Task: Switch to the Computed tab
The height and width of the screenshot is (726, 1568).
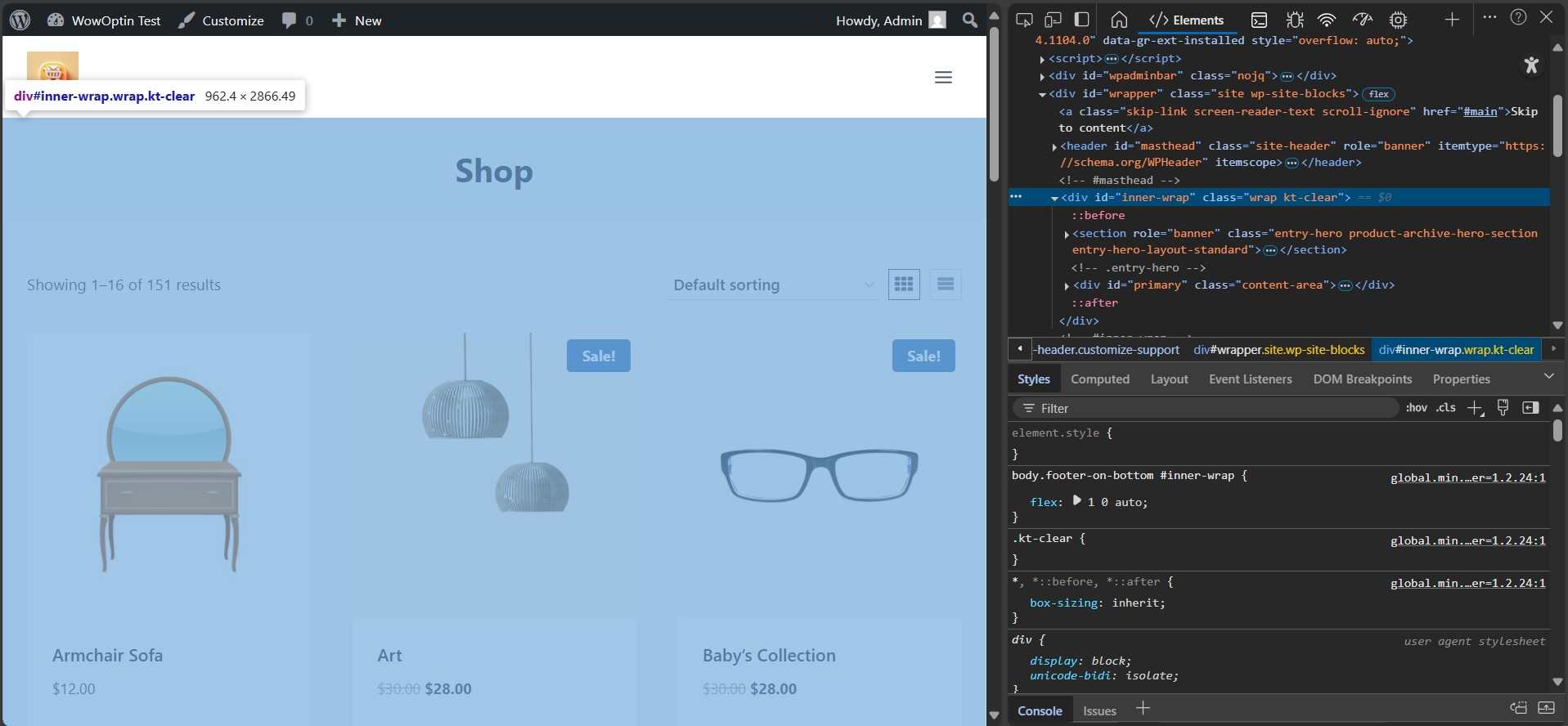Action: (1100, 379)
